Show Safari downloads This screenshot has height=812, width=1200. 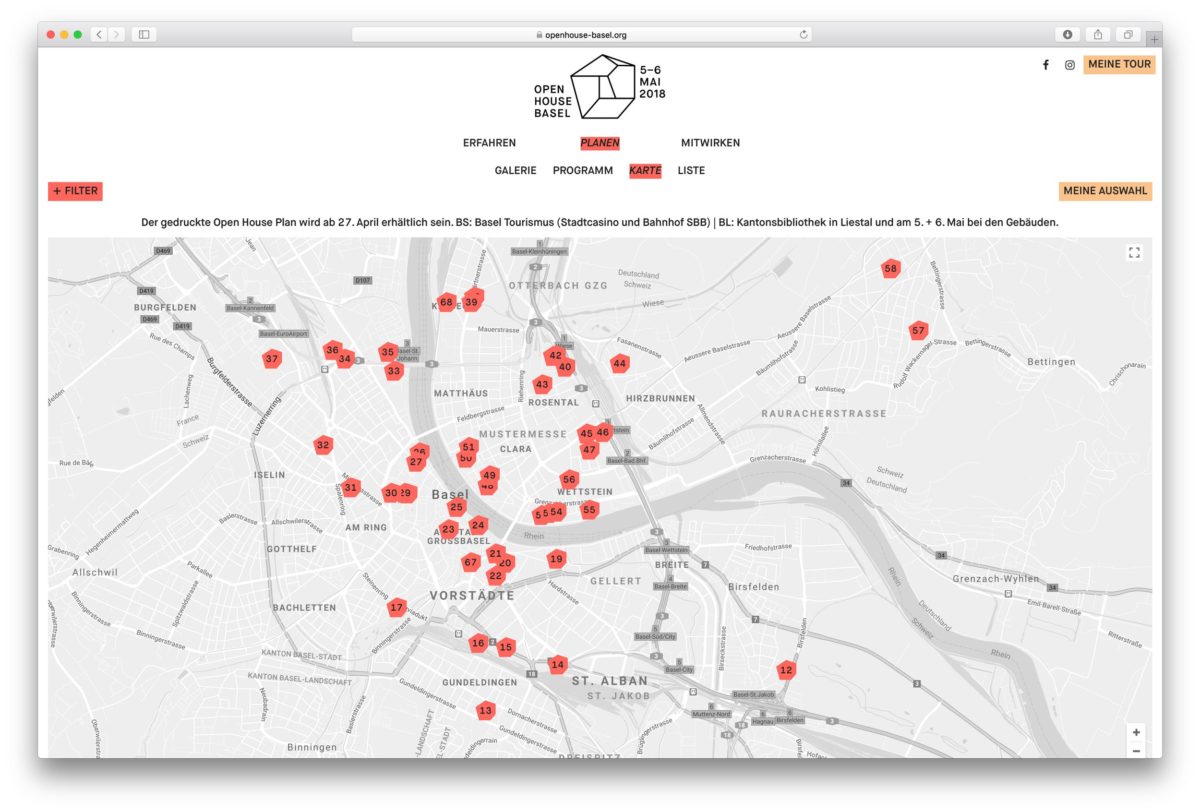1067,35
